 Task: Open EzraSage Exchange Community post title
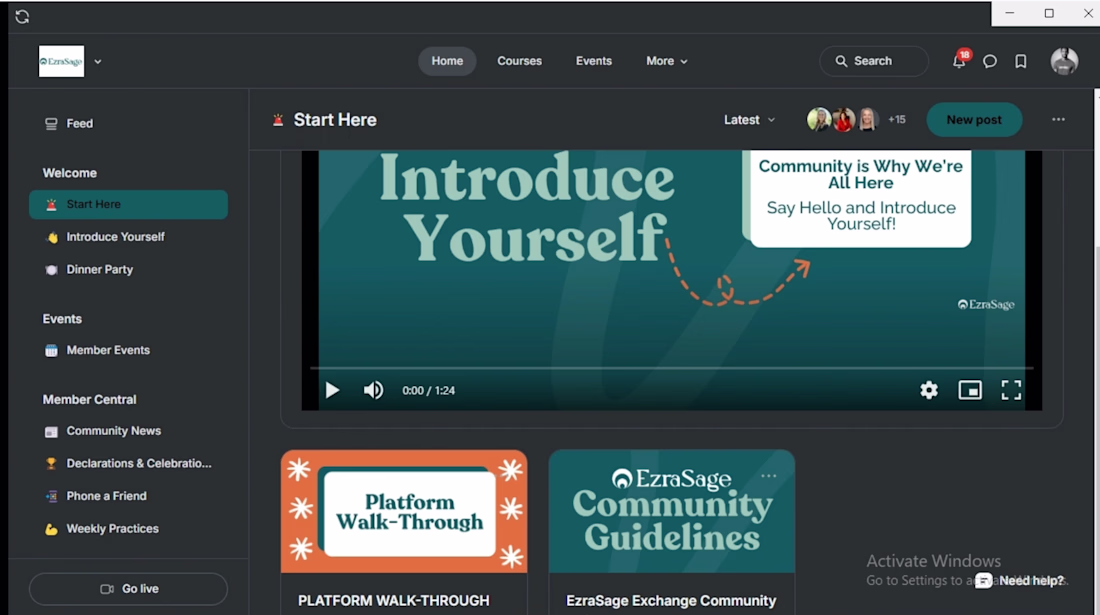(x=671, y=601)
